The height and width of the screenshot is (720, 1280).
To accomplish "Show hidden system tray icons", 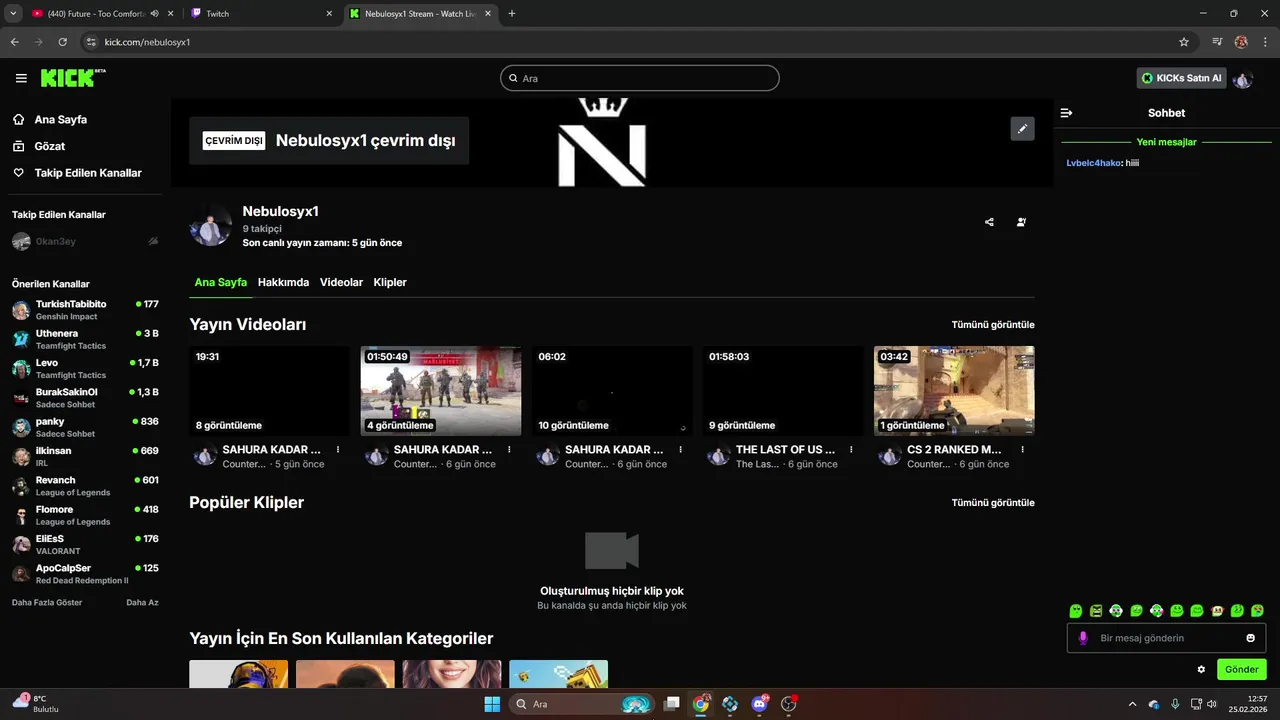I will 1132,704.
